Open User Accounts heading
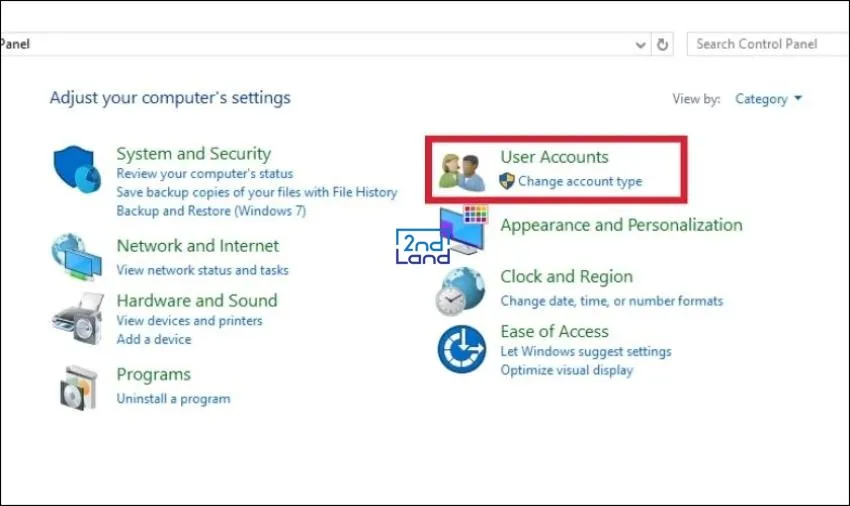 (555, 157)
